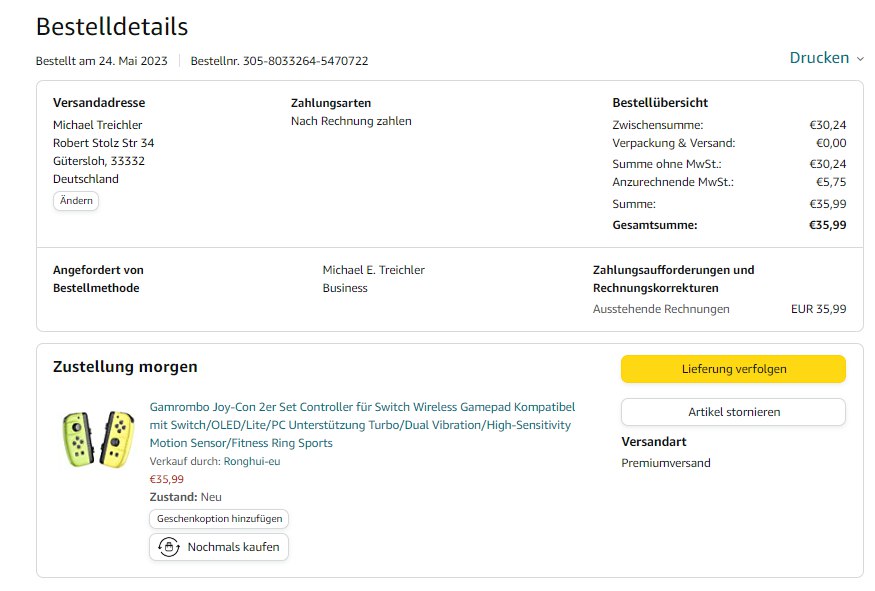Click the Zustellung morgen delivery heading

[x=125, y=367]
